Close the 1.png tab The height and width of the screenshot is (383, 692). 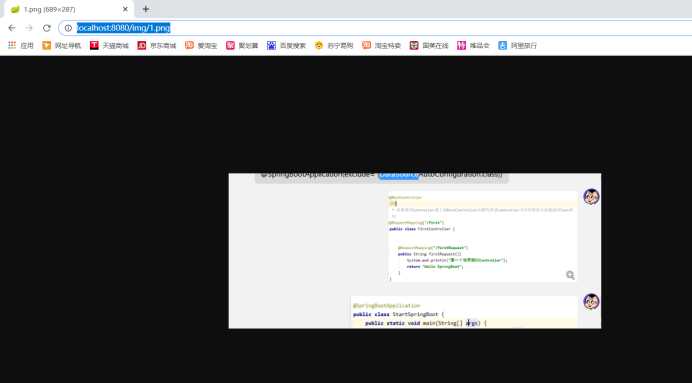[x=125, y=9]
